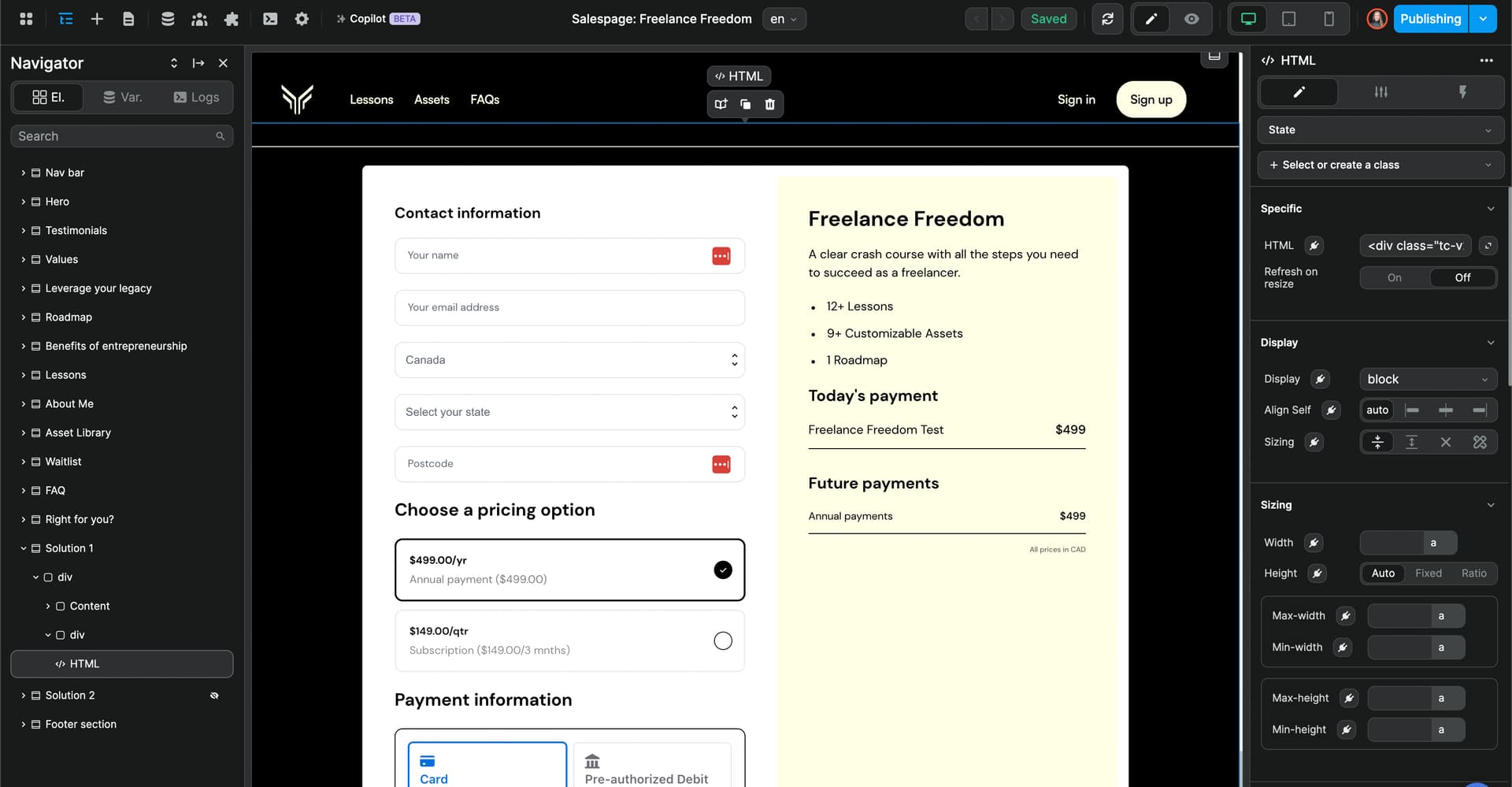Expand the Nav bar tree item
The image size is (1512, 787).
[x=24, y=173]
